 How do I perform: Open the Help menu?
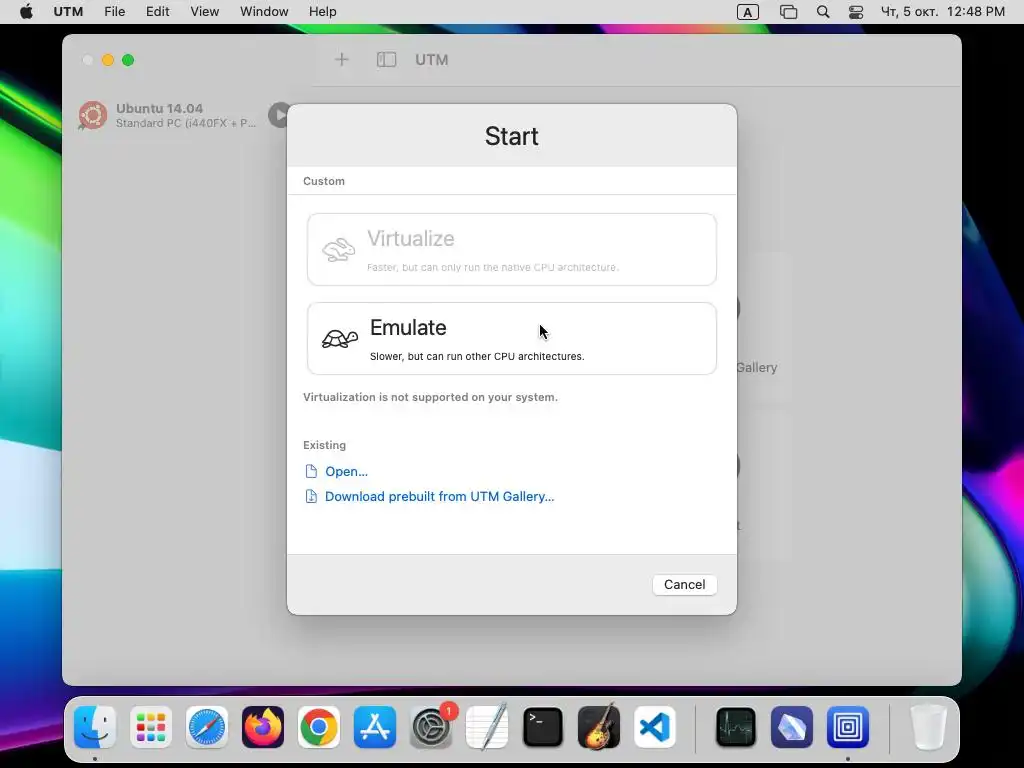click(x=323, y=12)
